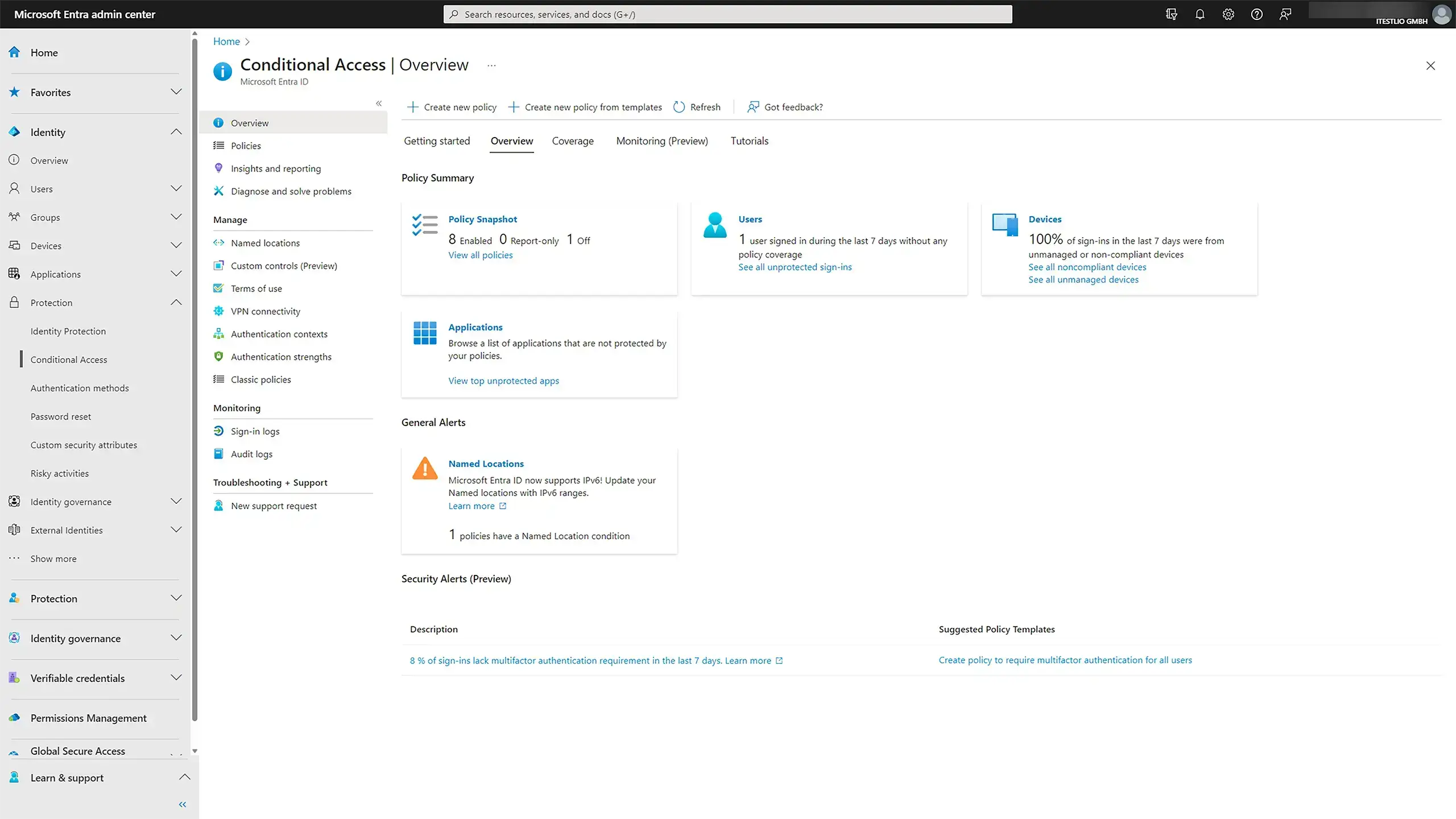Open the ellipsis more options next to title
The width and height of the screenshot is (1456, 819).
click(491, 65)
